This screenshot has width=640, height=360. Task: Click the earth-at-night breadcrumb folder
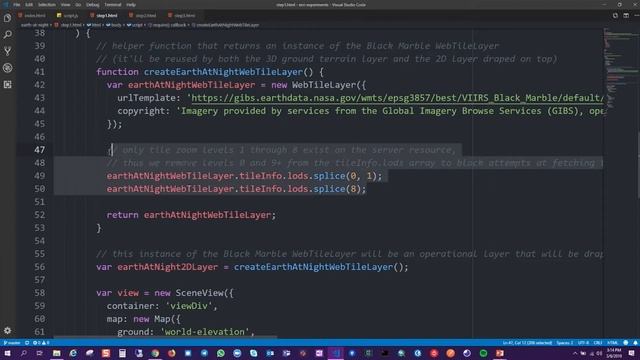point(34,25)
